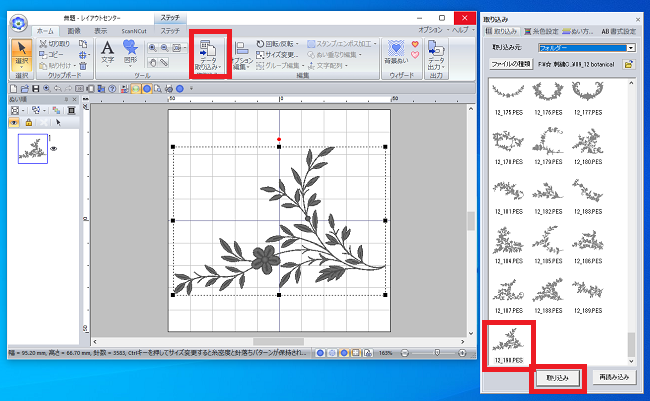Select the 選択 arrow tool in ribbon
This screenshot has height=401, width=650.
point(22,55)
